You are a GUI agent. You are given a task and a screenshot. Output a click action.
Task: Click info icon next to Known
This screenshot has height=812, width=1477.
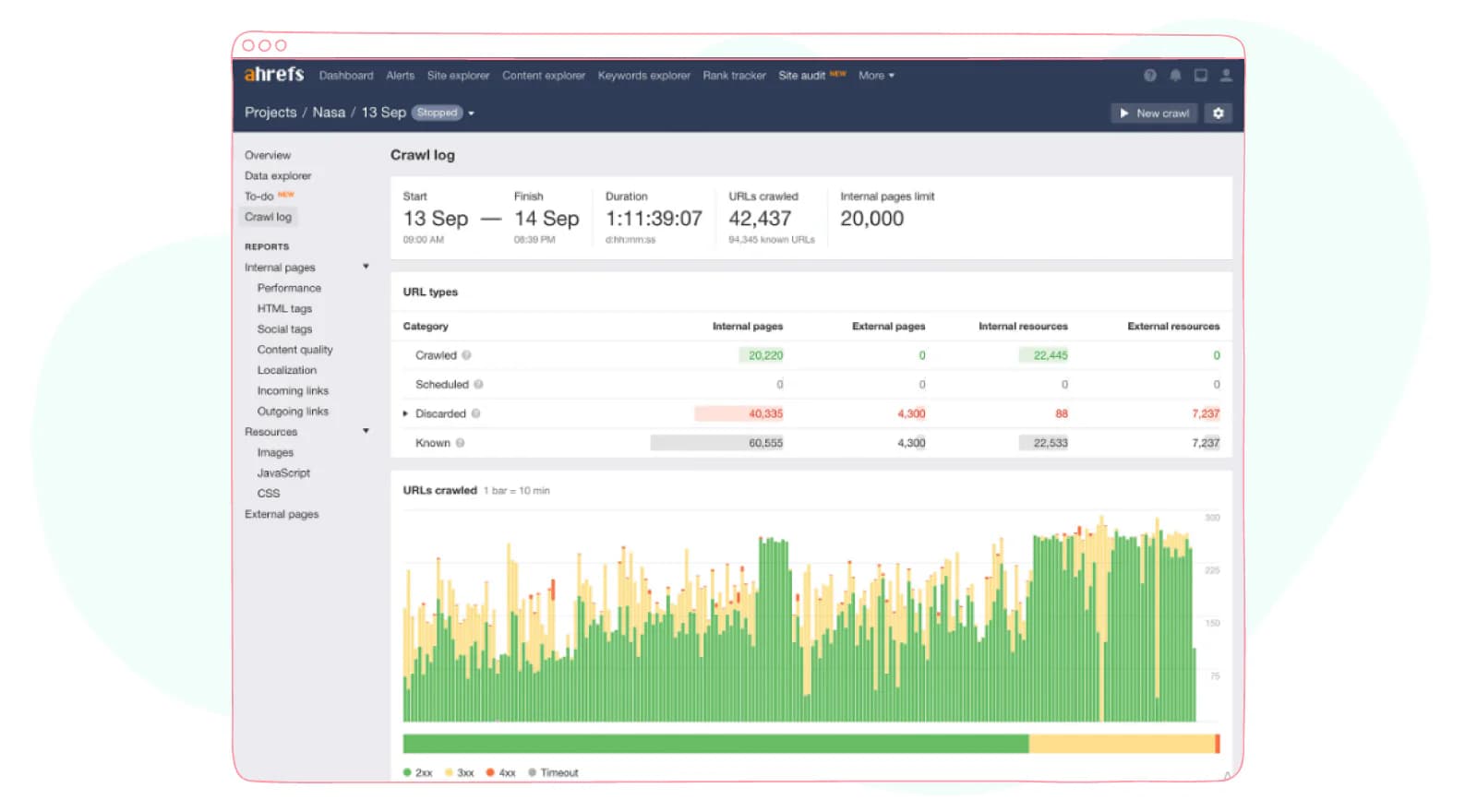[x=460, y=443]
